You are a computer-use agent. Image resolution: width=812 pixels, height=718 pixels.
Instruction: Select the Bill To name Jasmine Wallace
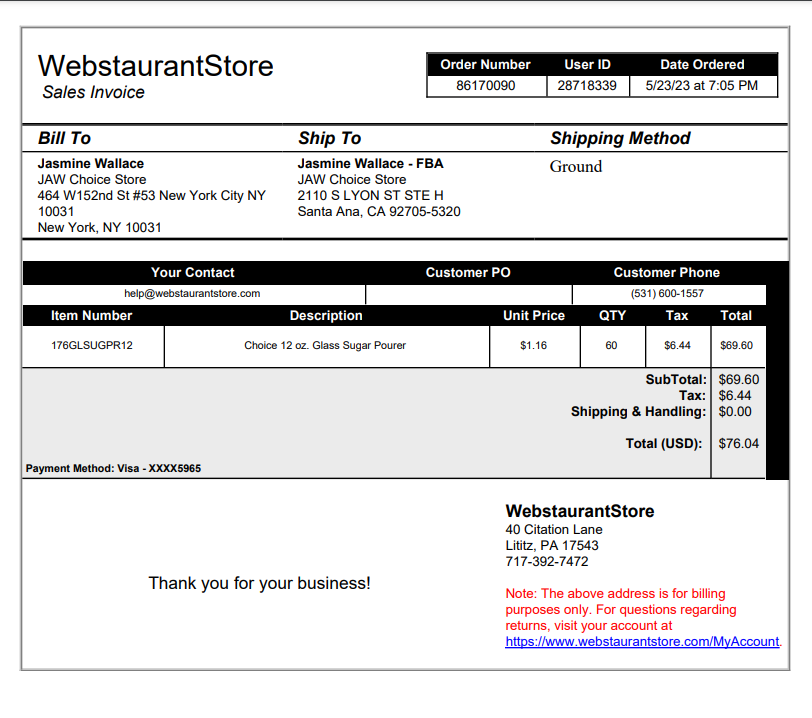(91, 164)
